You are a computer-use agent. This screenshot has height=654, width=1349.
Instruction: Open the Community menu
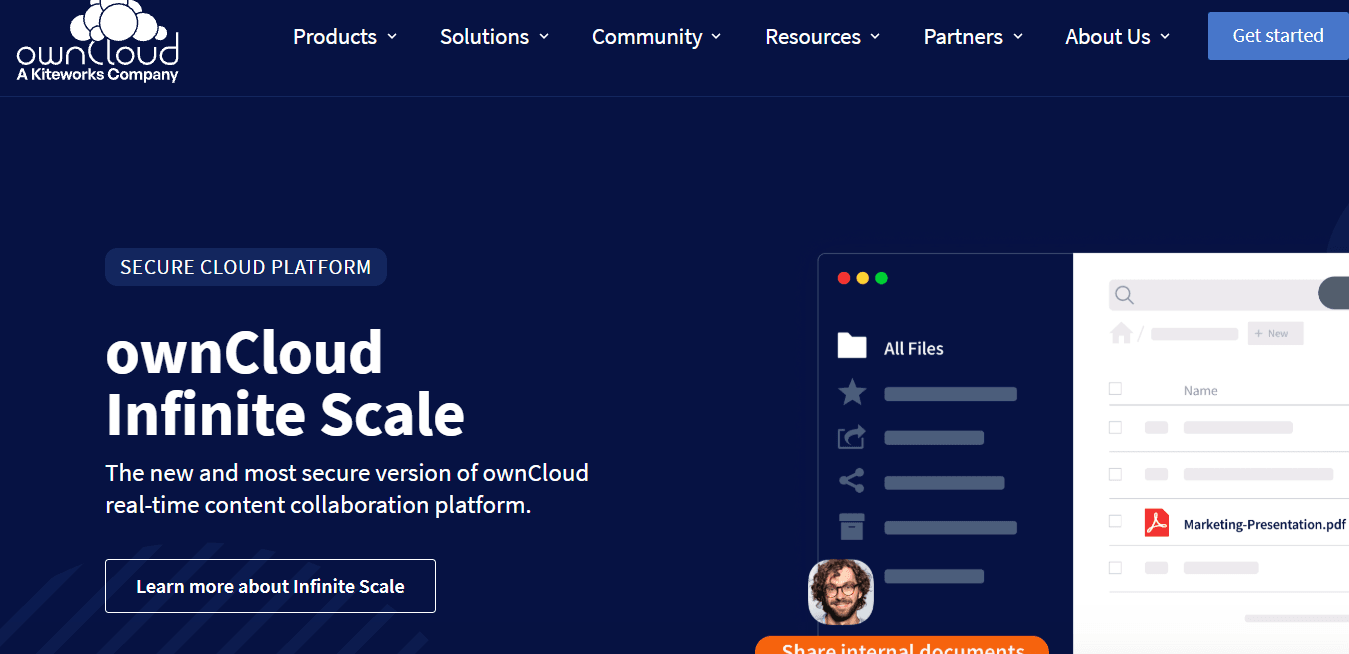pyautogui.click(x=657, y=37)
